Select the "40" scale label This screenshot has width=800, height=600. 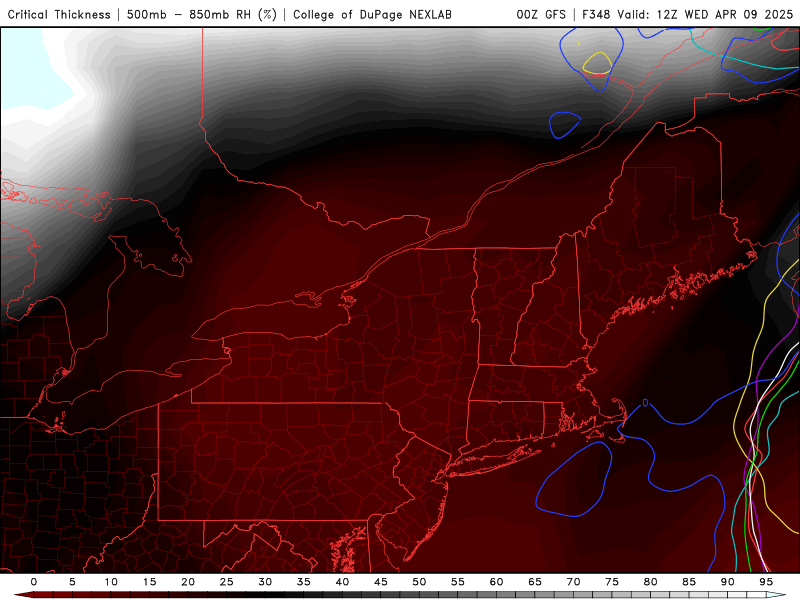342,582
